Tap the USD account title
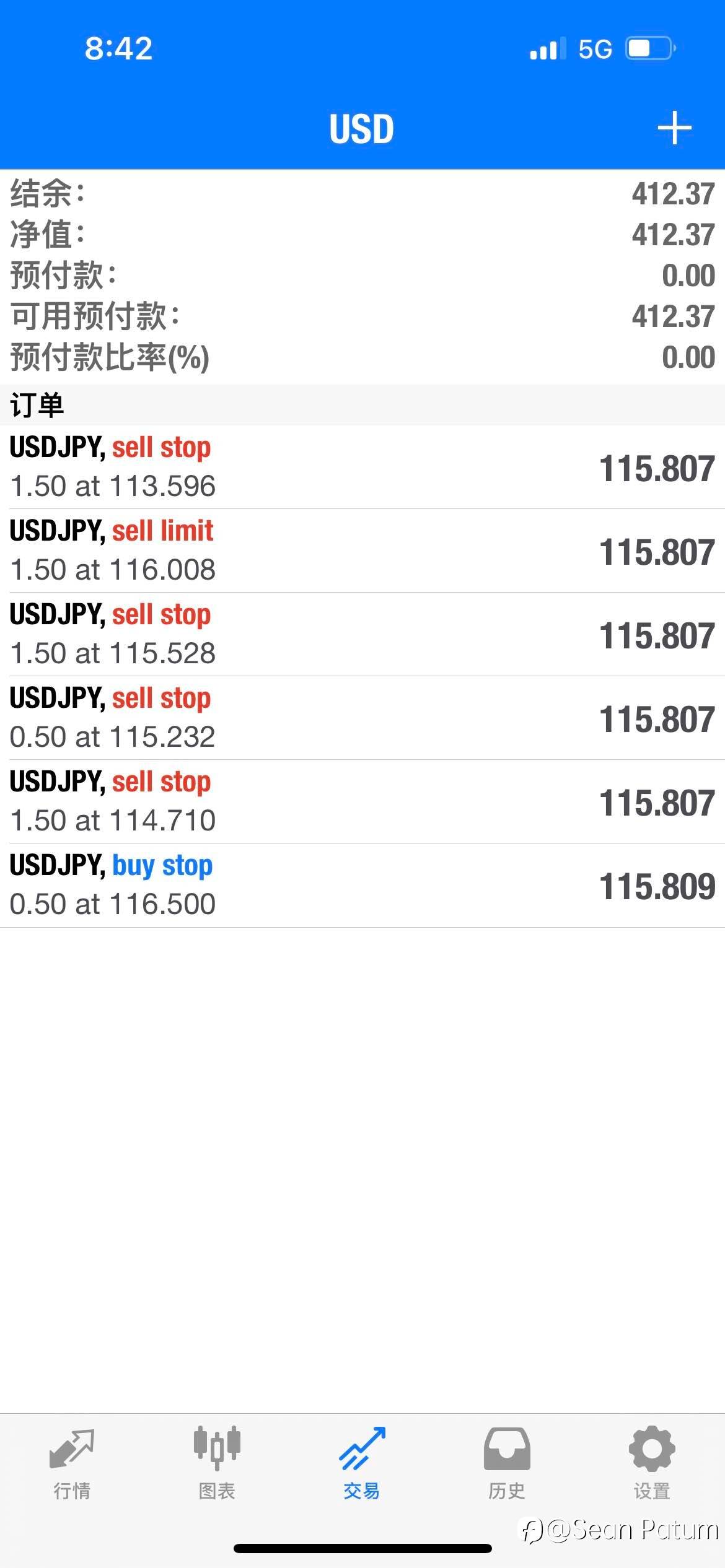Viewport: 725px width, 1568px height. pyautogui.click(x=361, y=129)
